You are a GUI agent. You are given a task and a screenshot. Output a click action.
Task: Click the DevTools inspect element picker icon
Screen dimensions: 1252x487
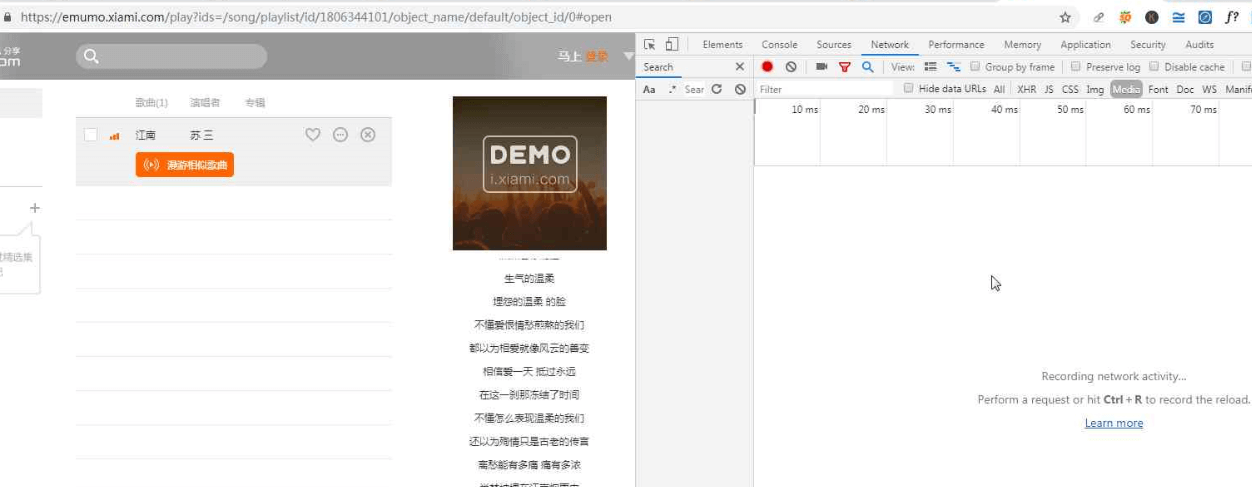650,44
